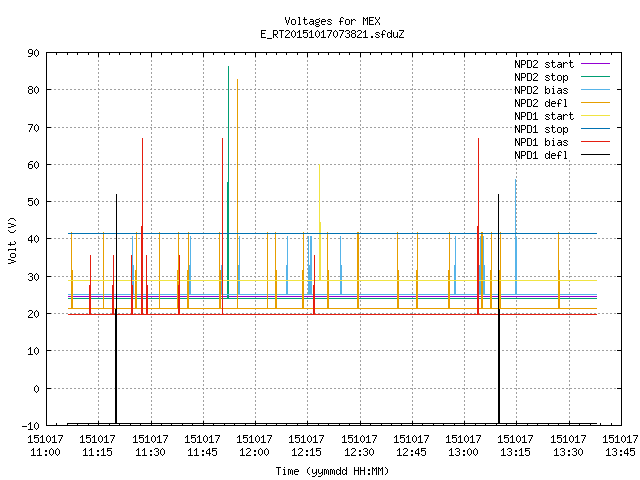Click the 'Time (yymmdd HH:MM)' x-axis label

[x=332, y=471]
